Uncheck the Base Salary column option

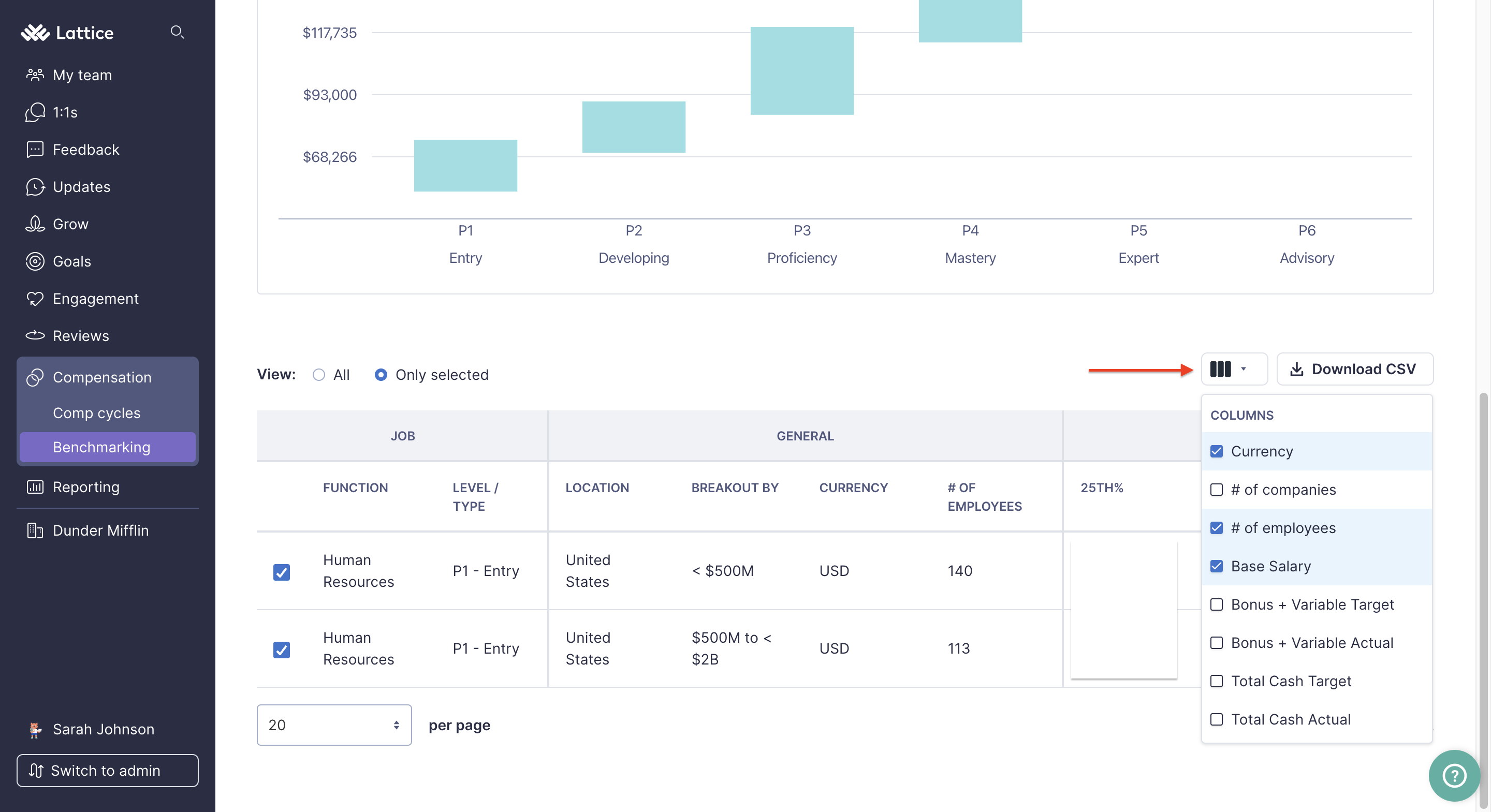(1217, 566)
